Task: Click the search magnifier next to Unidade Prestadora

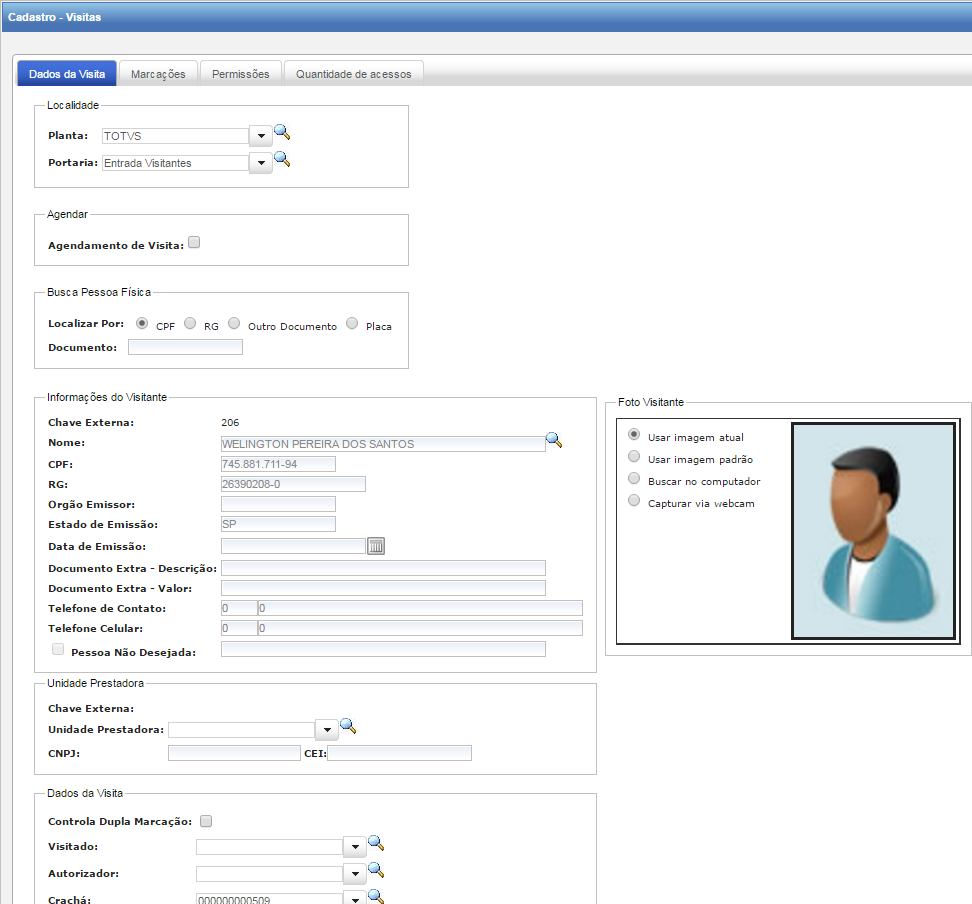Action: (x=348, y=726)
